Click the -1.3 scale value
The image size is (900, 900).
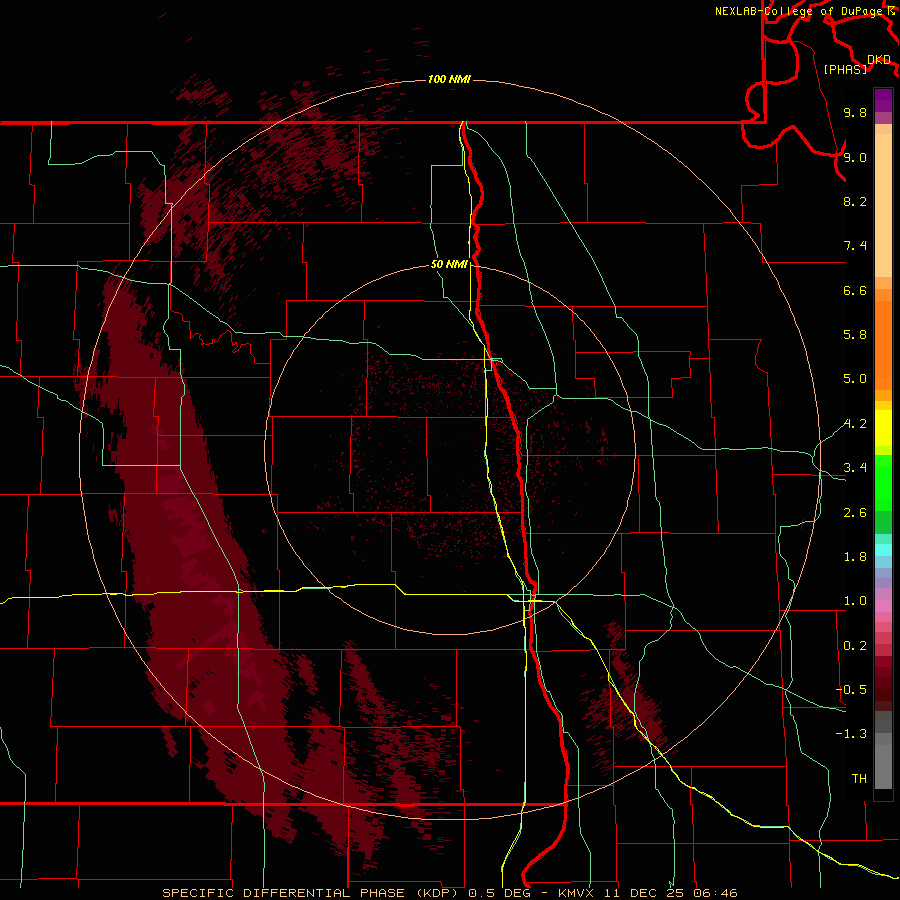coord(851,734)
